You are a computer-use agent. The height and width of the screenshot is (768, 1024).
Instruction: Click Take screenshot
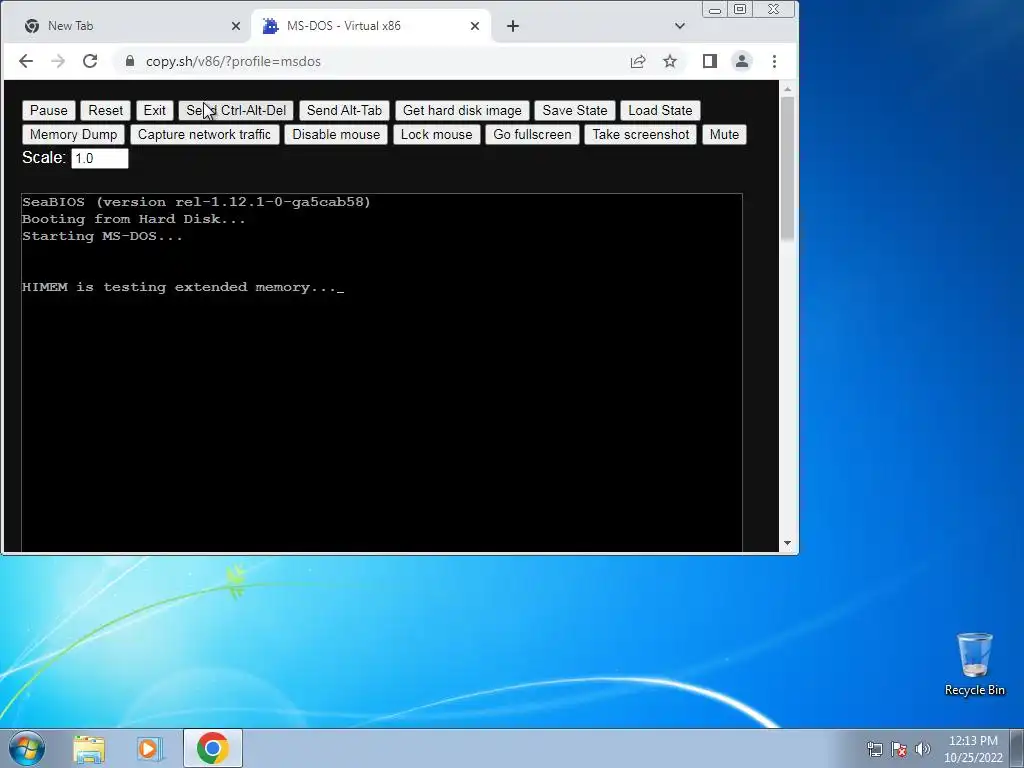tap(641, 135)
